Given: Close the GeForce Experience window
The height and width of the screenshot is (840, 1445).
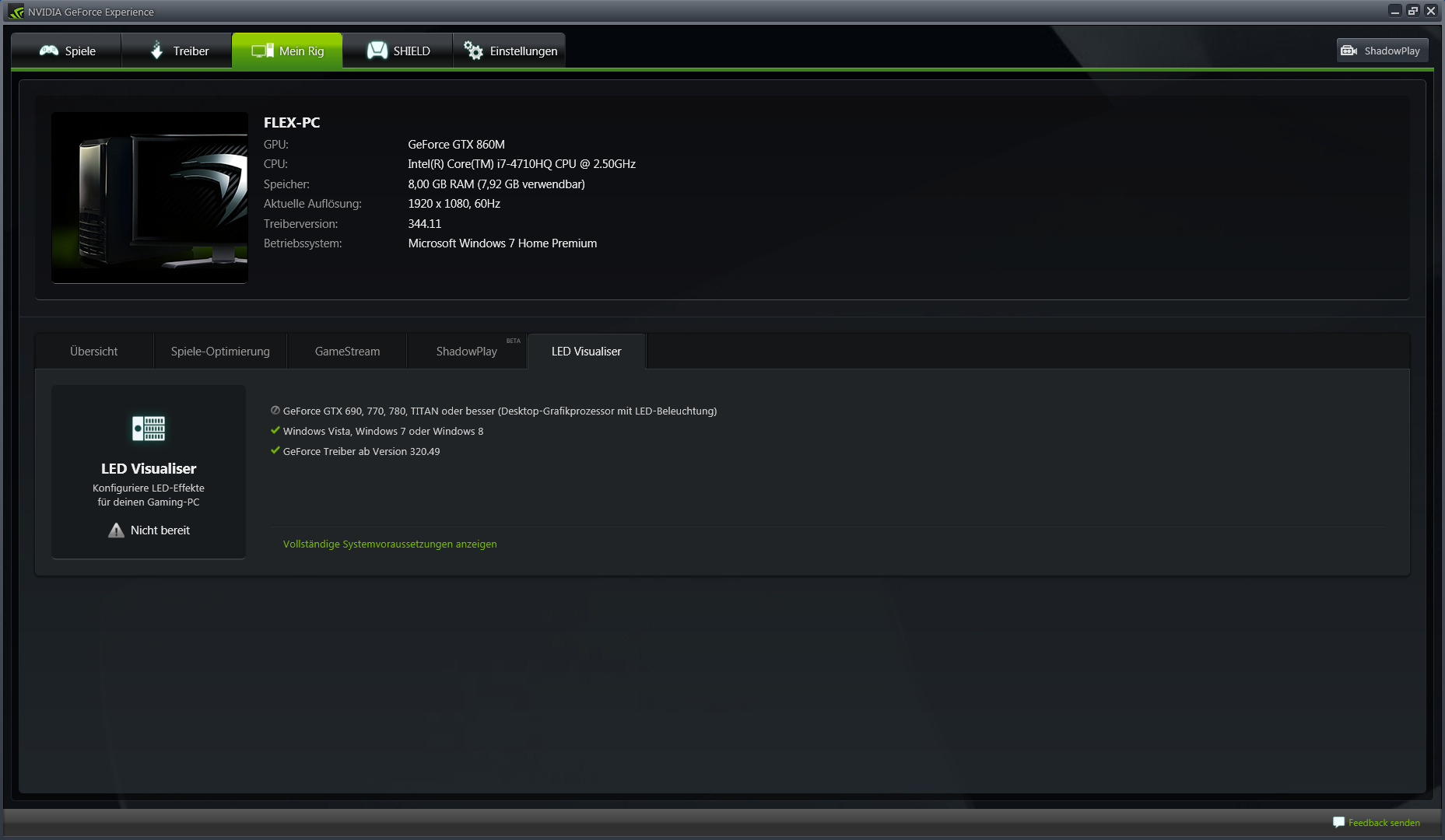Looking at the screenshot, I should (x=1430, y=11).
